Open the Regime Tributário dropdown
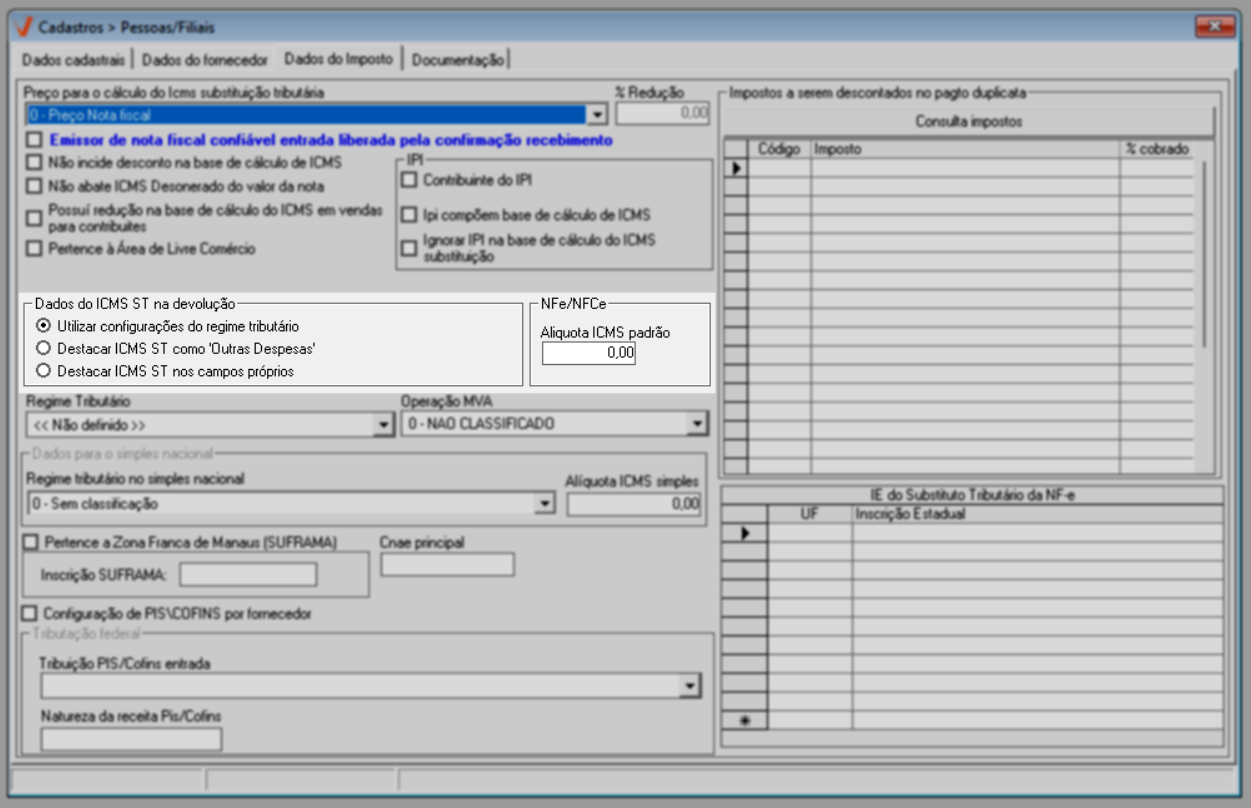This screenshot has height=808, width=1251. point(382,425)
